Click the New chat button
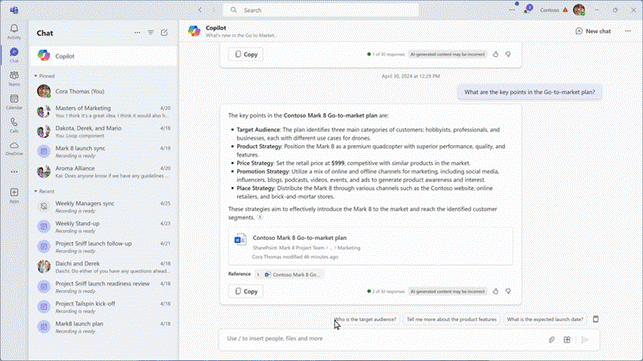 tap(593, 31)
